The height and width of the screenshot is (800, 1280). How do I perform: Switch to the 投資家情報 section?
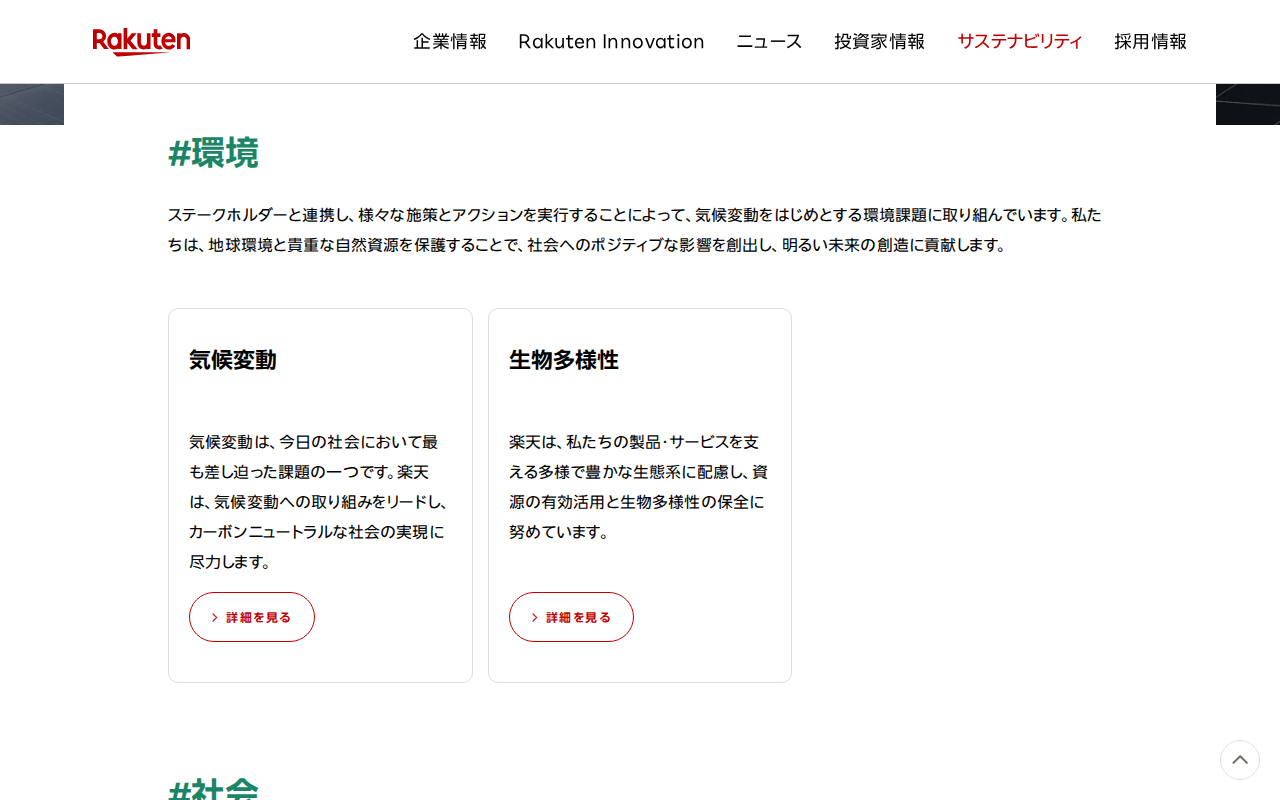[879, 41]
